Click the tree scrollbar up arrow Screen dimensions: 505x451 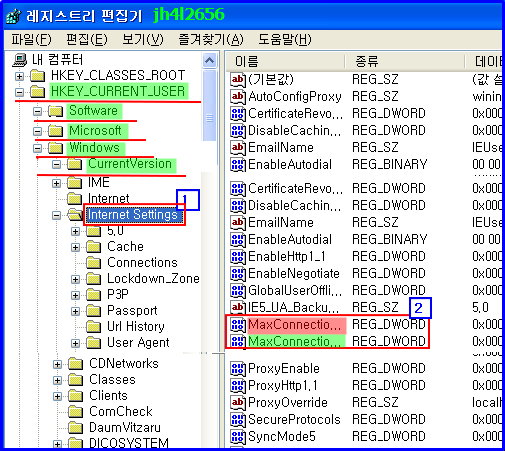209,61
